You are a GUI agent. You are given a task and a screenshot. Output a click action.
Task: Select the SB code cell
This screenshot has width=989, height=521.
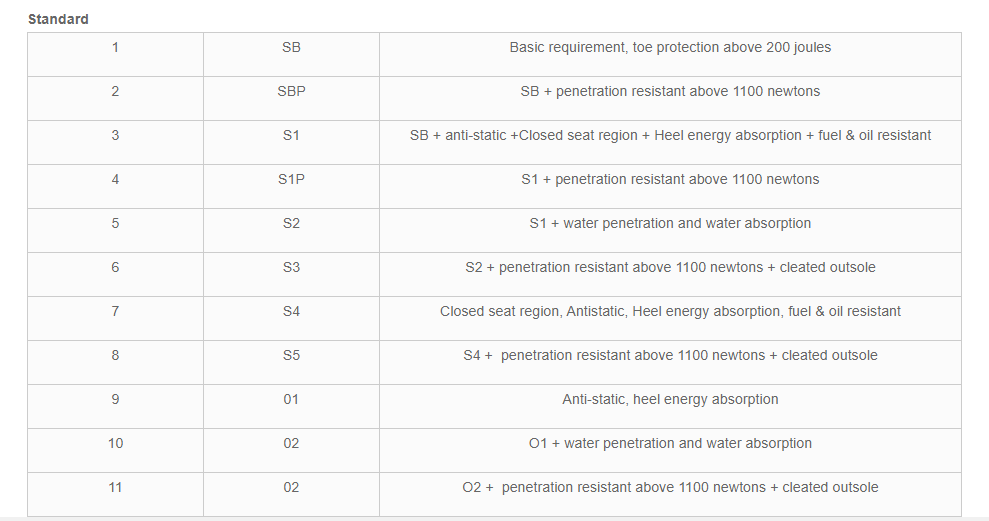click(291, 47)
